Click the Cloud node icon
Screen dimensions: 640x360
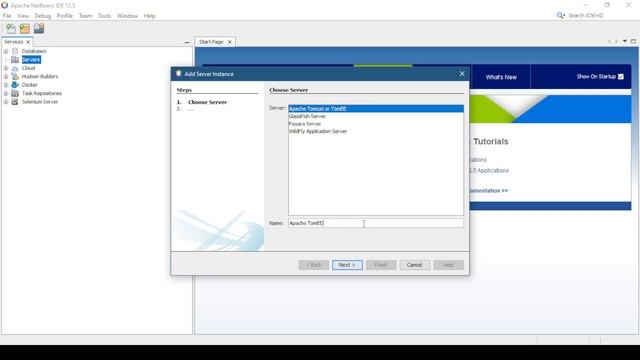point(15,68)
